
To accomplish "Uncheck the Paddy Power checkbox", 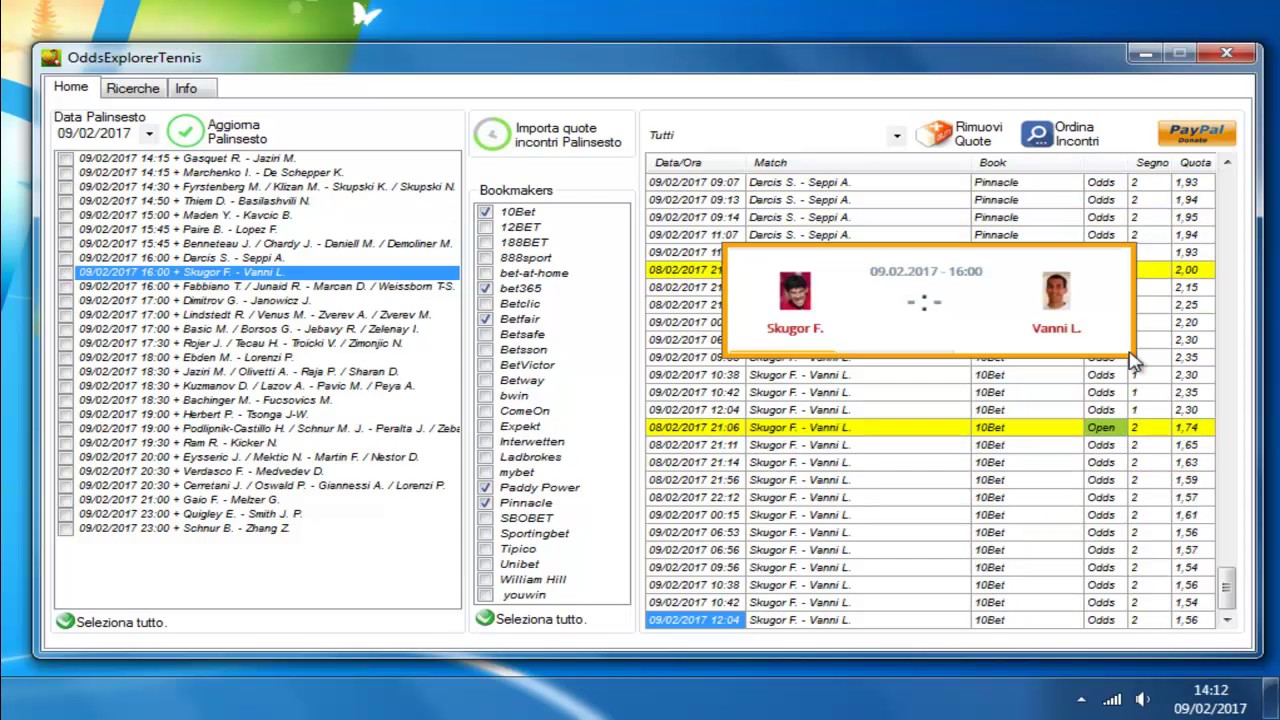I will pyautogui.click(x=485, y=487).
